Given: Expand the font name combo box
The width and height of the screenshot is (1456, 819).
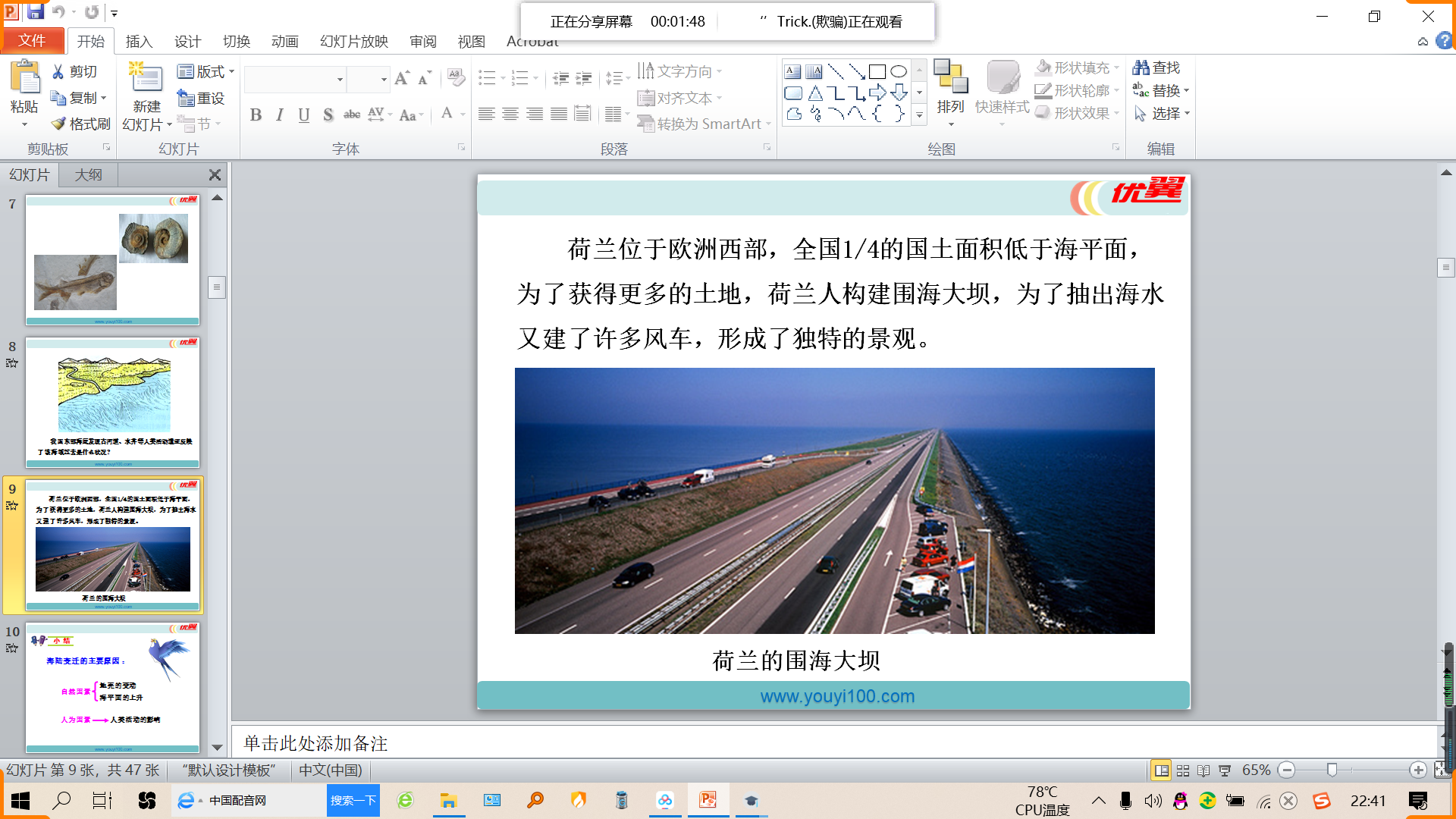Looking at the screenshot, I should coord(340,79).
